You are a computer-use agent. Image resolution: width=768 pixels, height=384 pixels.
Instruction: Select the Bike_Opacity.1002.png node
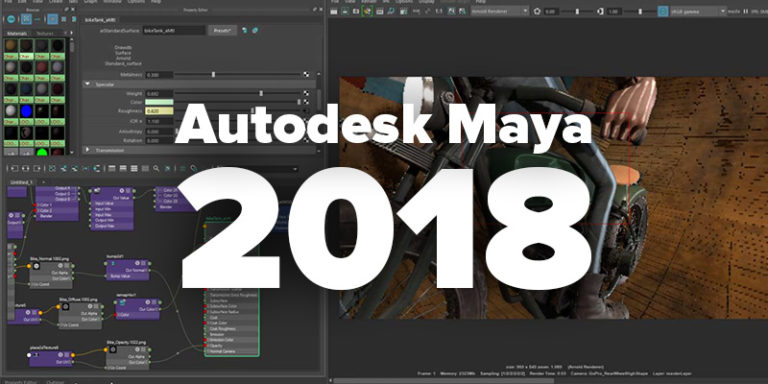pos(128,357)
